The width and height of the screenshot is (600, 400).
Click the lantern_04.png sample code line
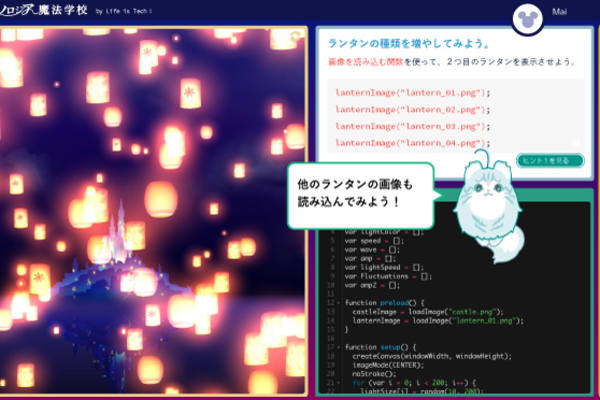(x=413, y=143)
